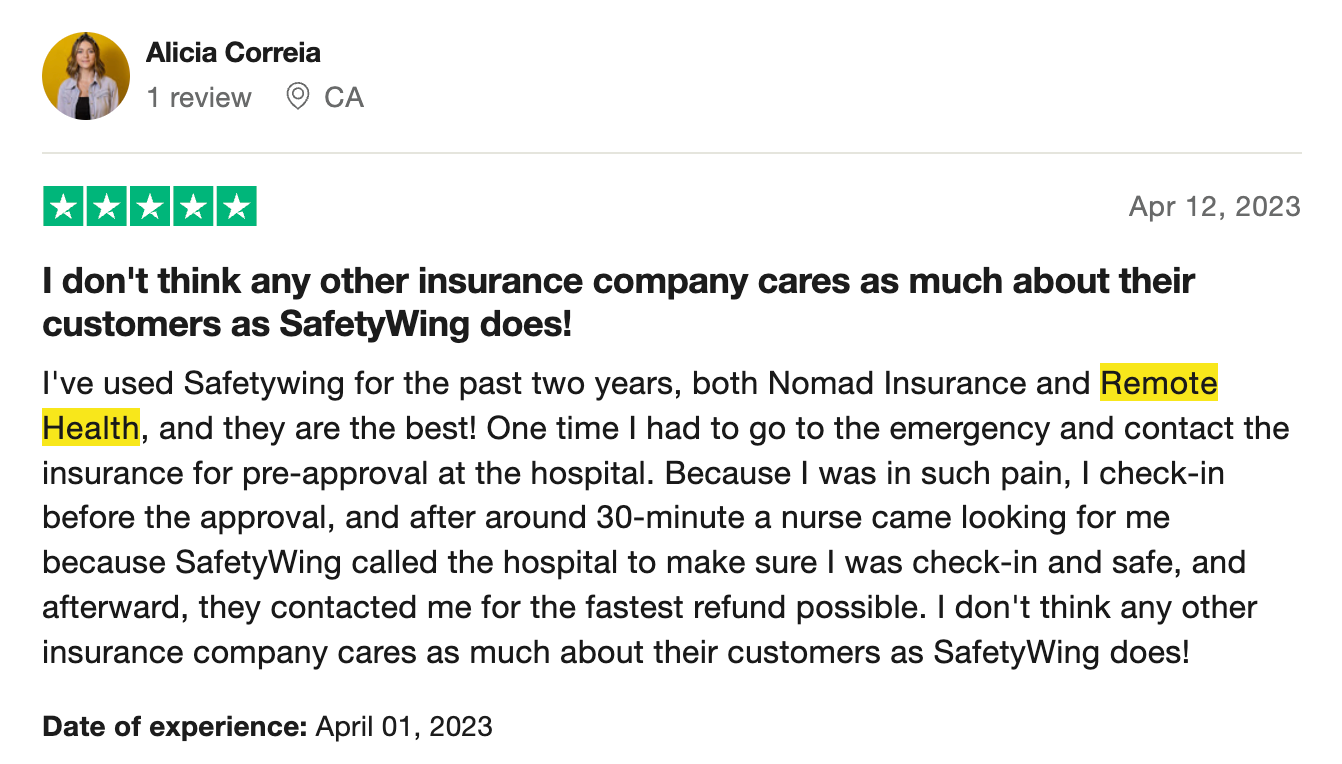Click the location pin icon

pyautogui.click(x=298, y=97)
